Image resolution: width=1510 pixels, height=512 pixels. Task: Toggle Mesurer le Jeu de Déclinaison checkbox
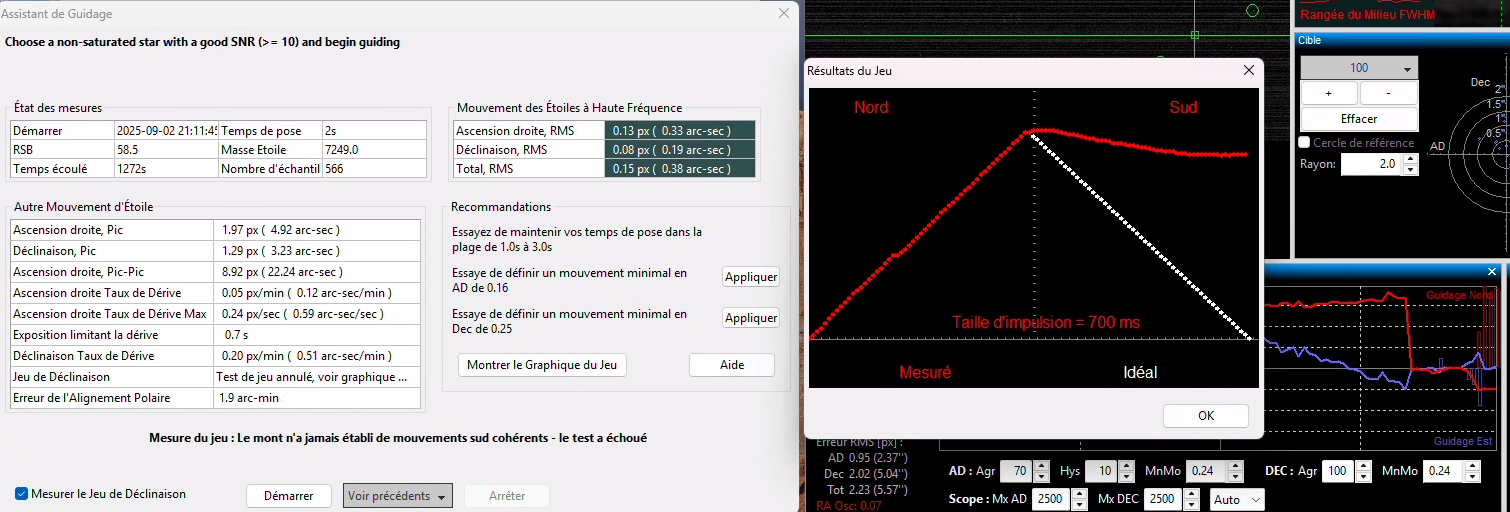click(22, 494)
